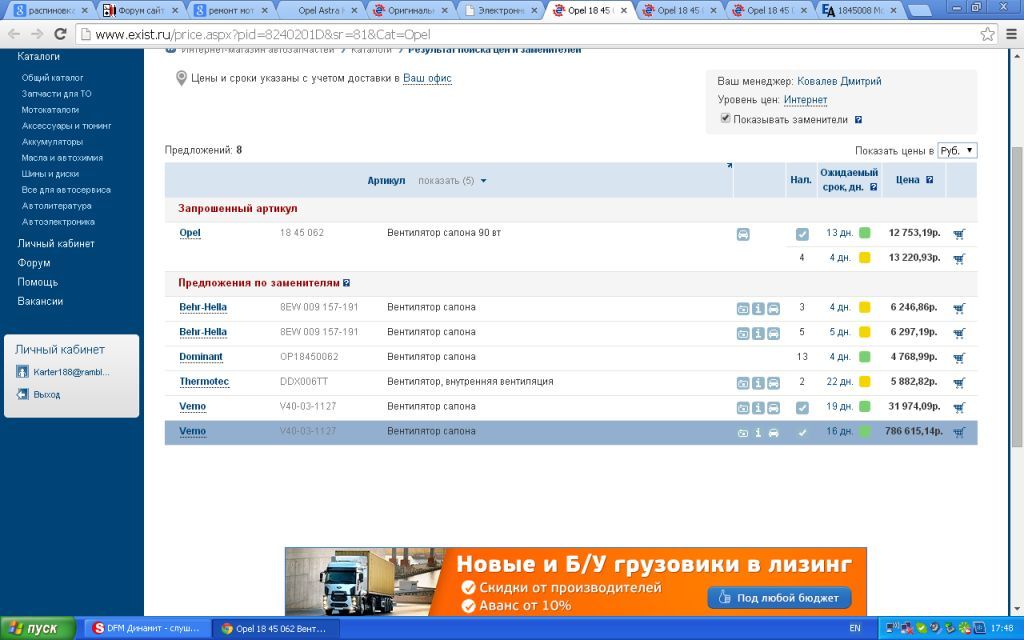
Task: Add Behr-Hella 6 246,86р. item to cart
Action: (x=959, y=308)
